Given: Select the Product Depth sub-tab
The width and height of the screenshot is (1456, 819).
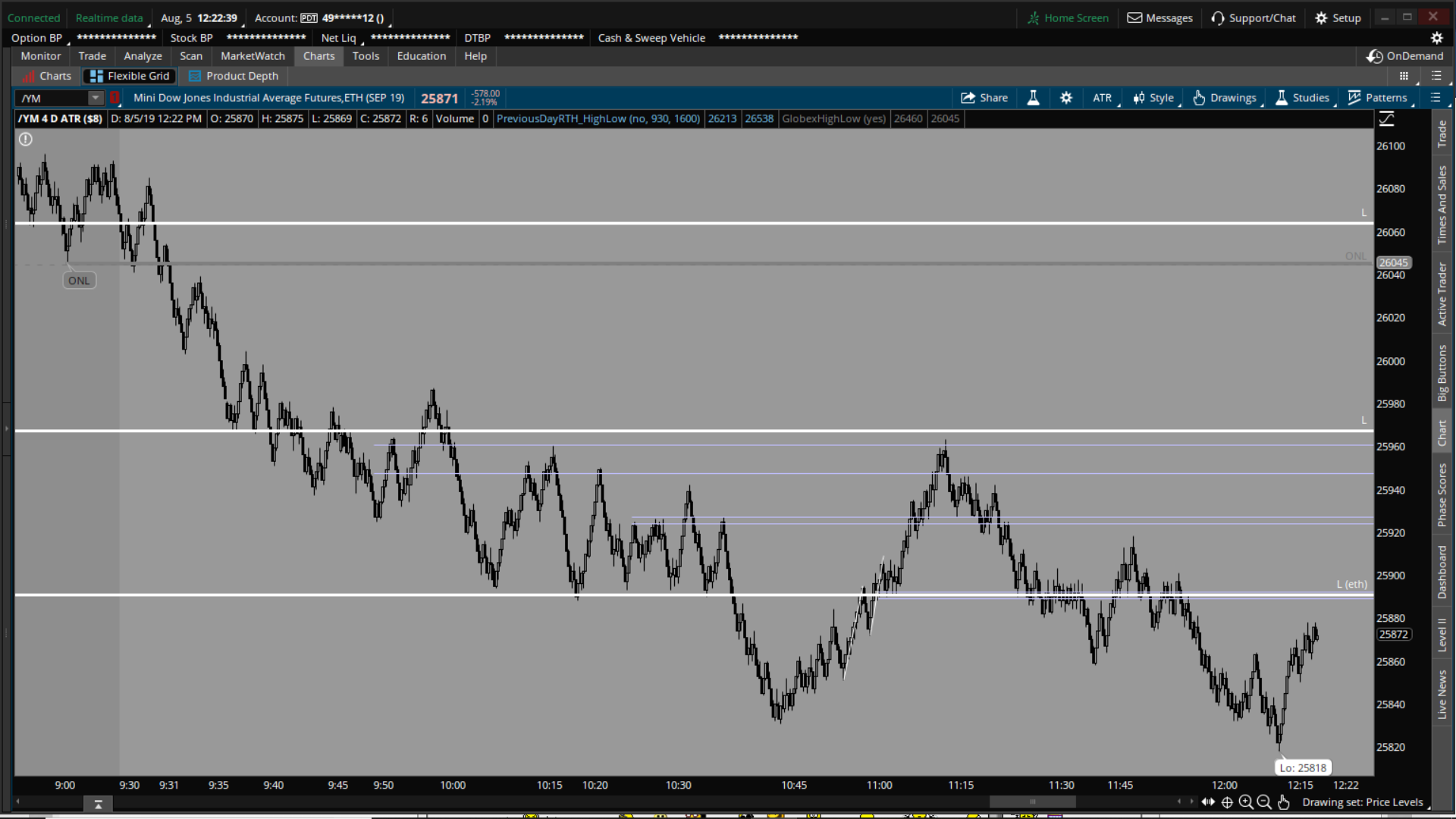Looking at the screenshot, I should 234,76.
